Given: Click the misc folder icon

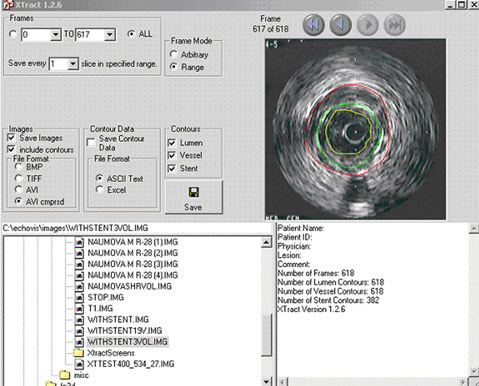Looking at the screenshot, I should [x=65, y=375].
